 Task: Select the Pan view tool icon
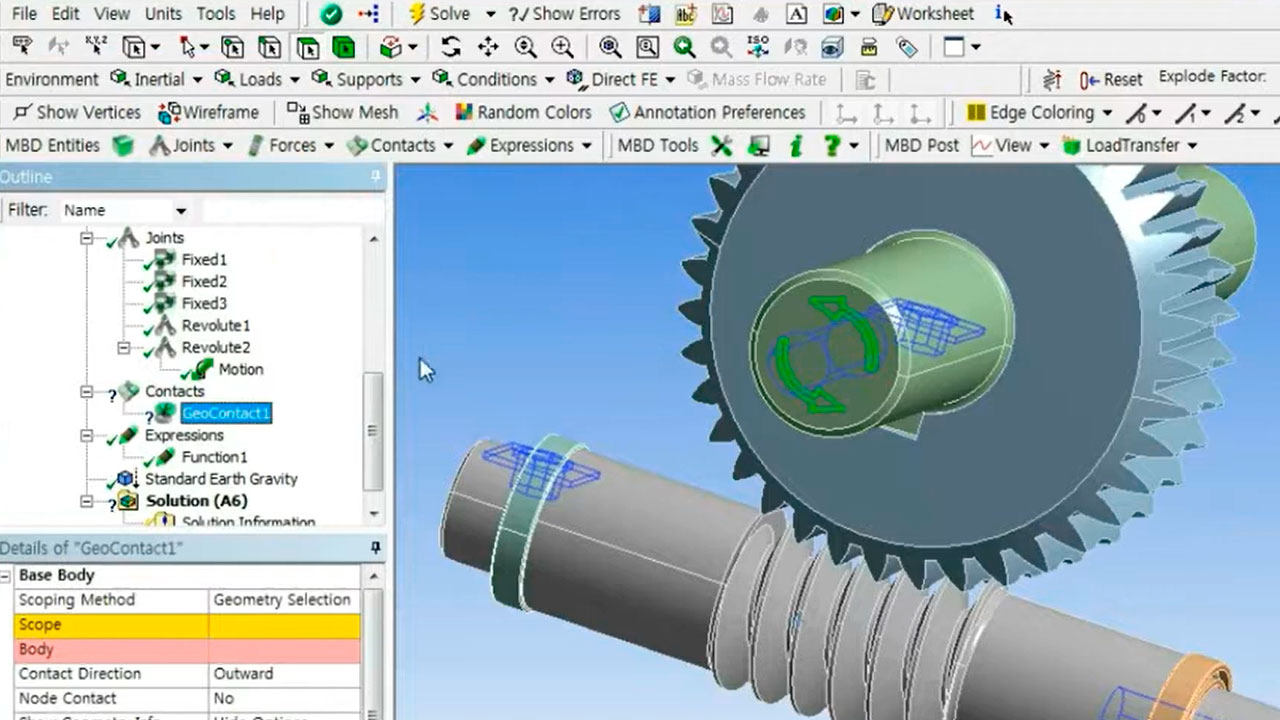tap(488, 47)
